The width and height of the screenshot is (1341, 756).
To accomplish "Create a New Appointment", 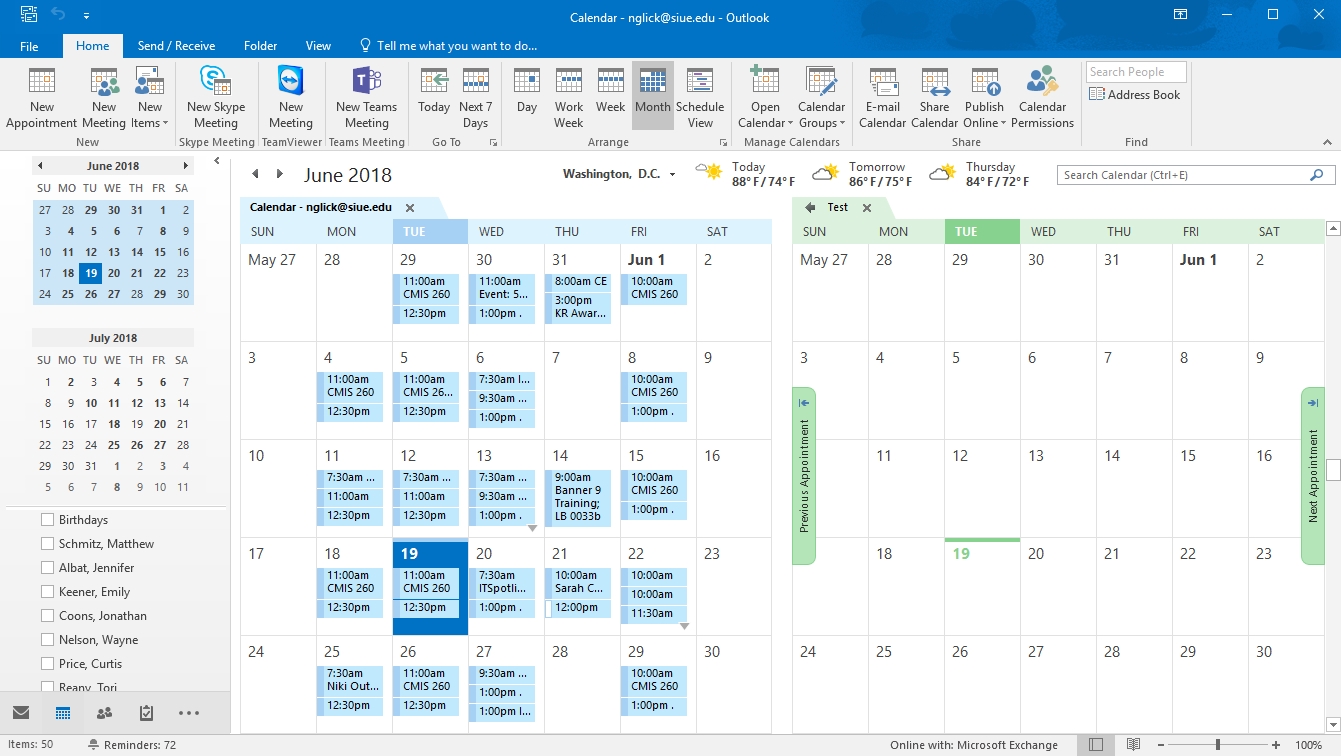I will click(41, 97).
